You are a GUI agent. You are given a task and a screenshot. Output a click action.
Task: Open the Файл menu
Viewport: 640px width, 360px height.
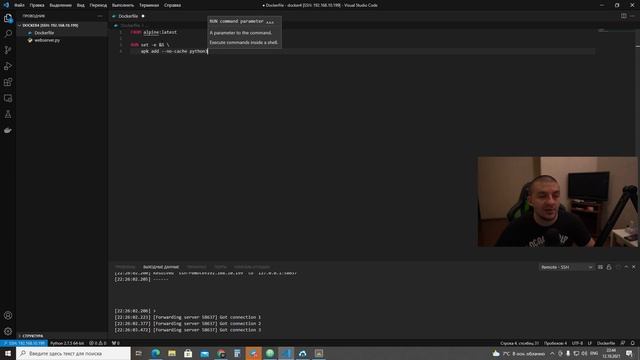(x=19, y=5)
